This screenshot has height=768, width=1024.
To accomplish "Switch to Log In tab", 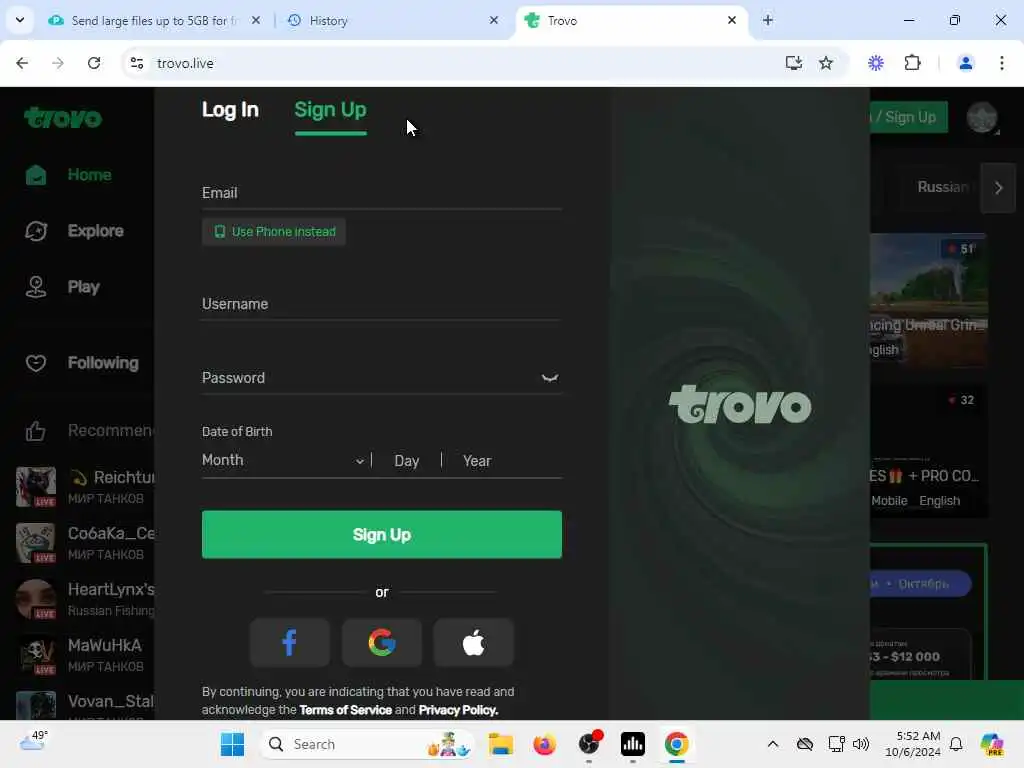I will pos(230,110).
